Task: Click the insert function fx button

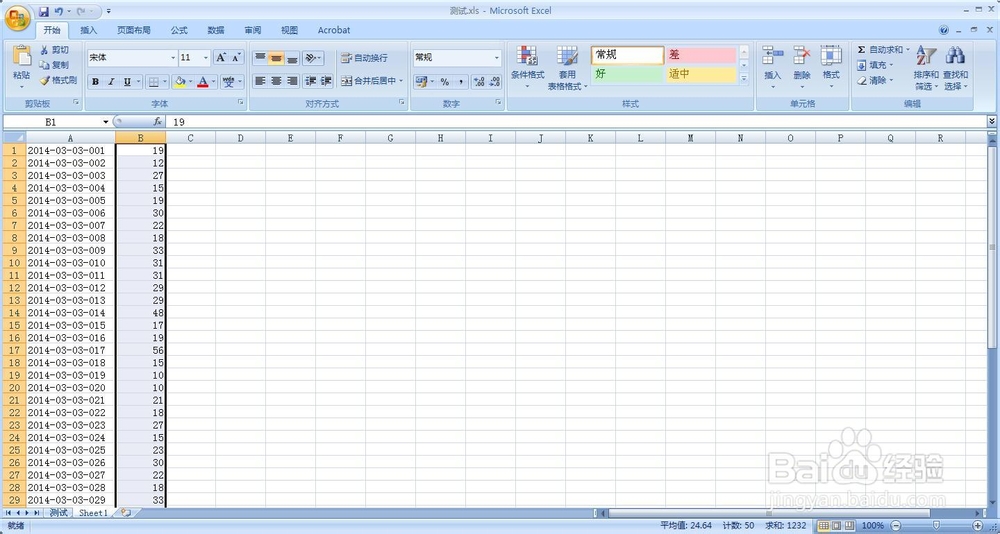Action: 158,122
